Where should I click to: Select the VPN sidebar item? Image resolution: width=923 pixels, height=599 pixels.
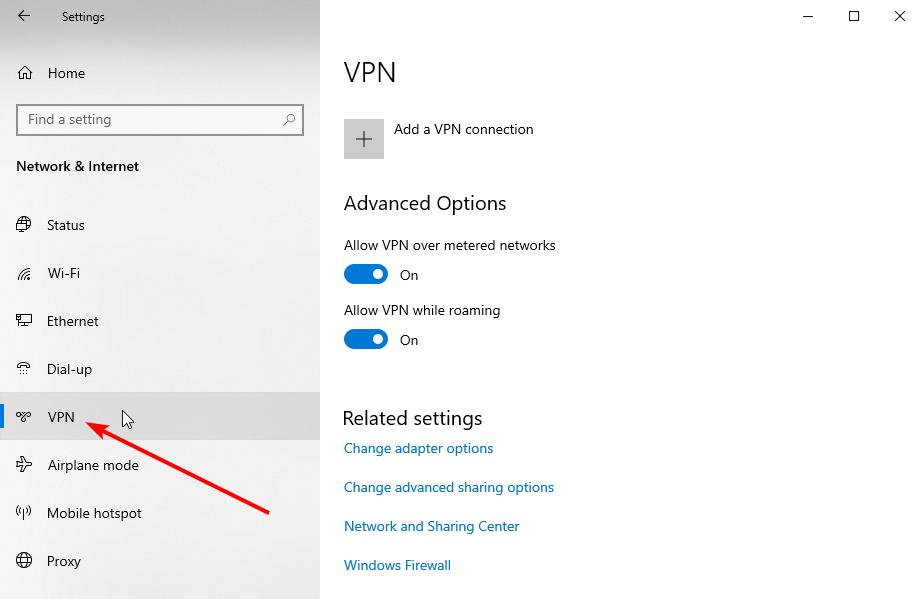(x=61, y=417)
